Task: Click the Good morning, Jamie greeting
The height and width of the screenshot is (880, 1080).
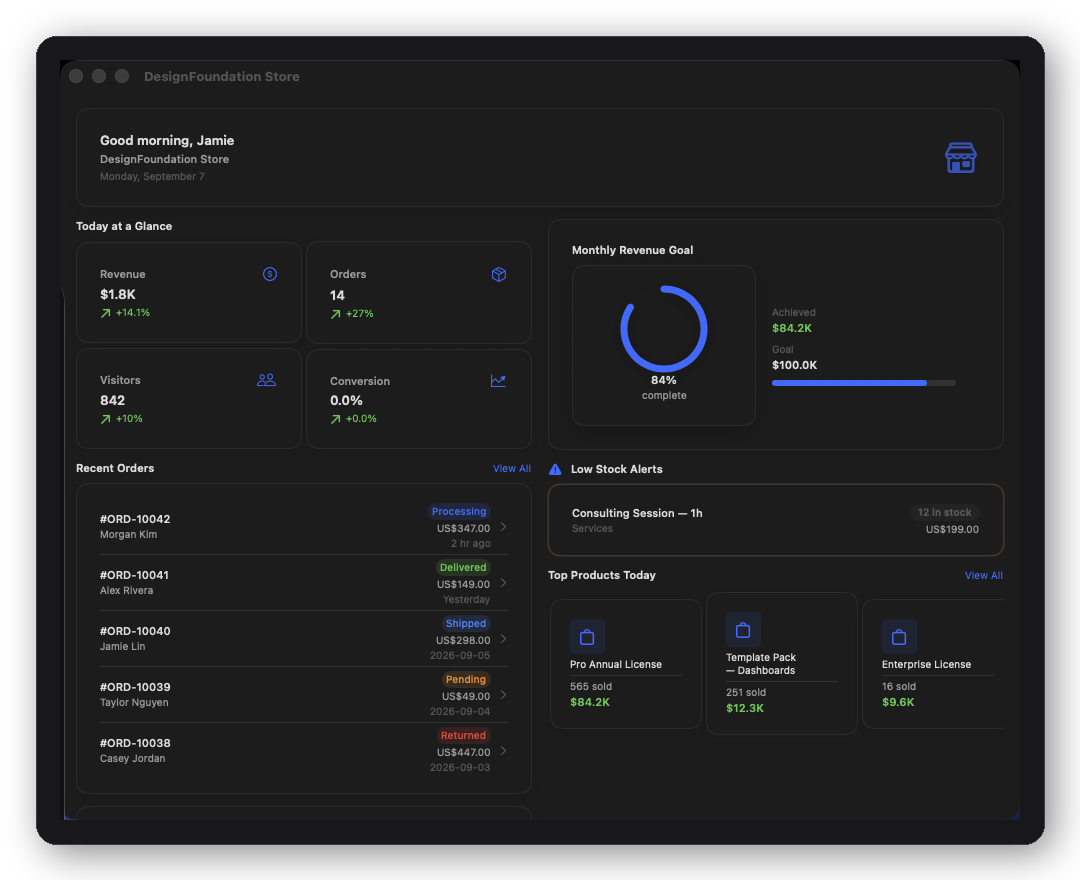Action: [x=167, y=140]
